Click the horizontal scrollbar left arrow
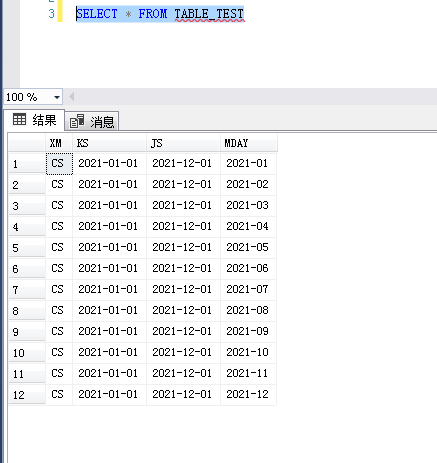 [x=71, y=97]
